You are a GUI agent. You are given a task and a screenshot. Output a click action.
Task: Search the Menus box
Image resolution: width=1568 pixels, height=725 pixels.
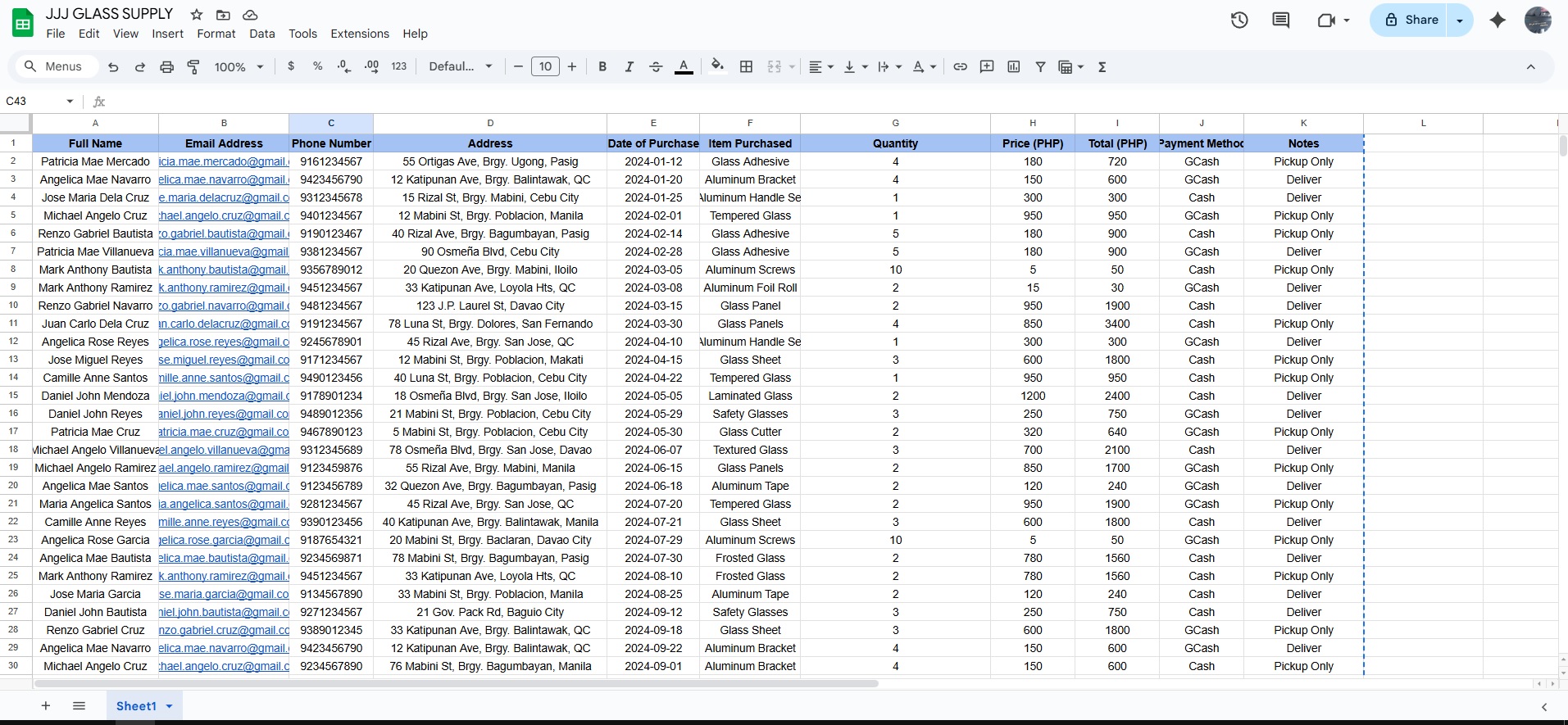tap(57, 67)
